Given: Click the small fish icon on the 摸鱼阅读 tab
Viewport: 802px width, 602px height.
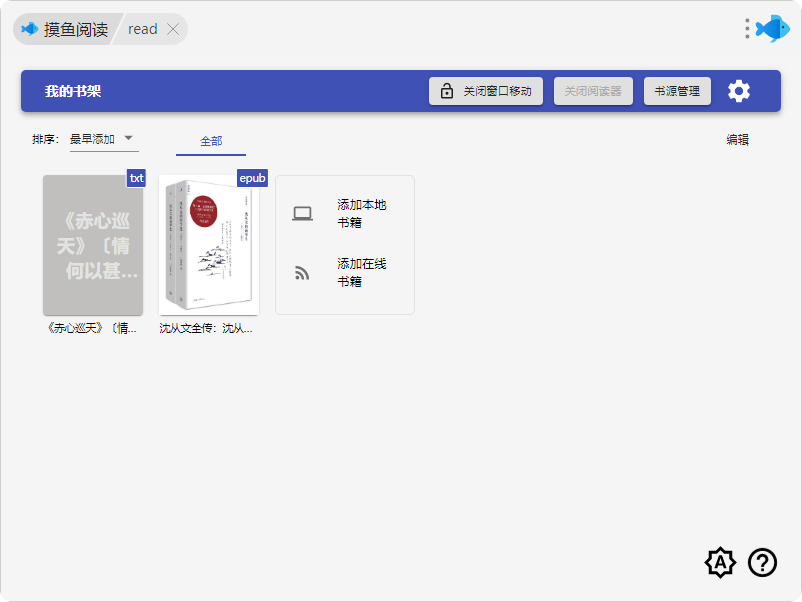Looking at the screenshot, I should (x=30, y=29).
